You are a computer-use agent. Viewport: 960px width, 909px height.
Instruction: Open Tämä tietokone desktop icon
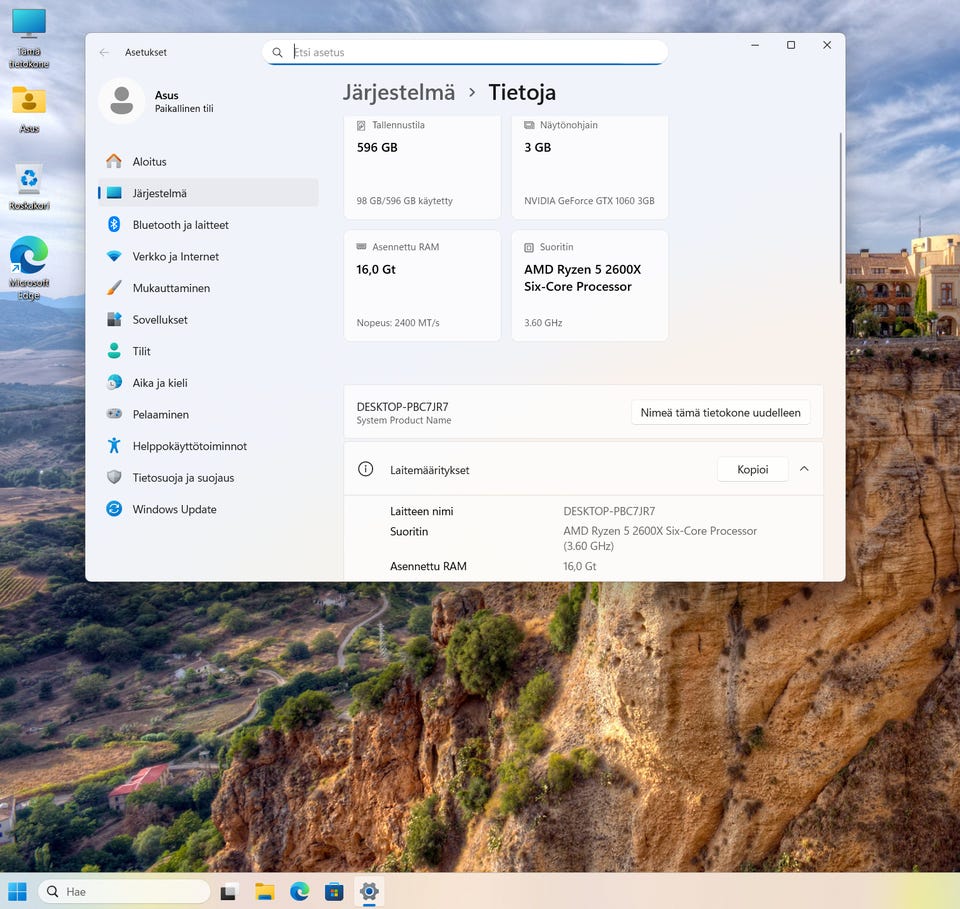(29, 38)
